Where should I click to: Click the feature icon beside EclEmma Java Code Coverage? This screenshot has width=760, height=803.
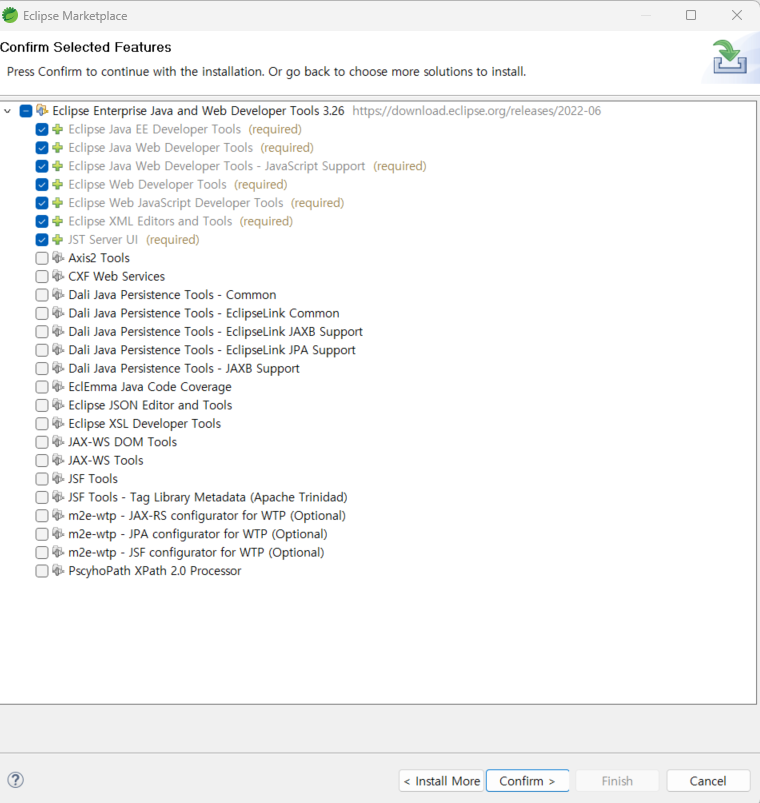(58, 387)
